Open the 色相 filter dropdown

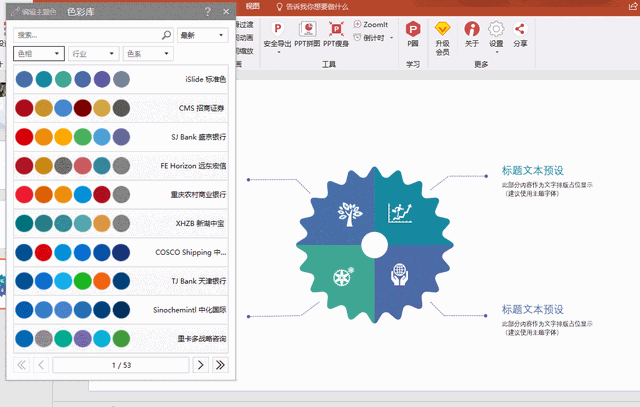click(x=39, y=53)
